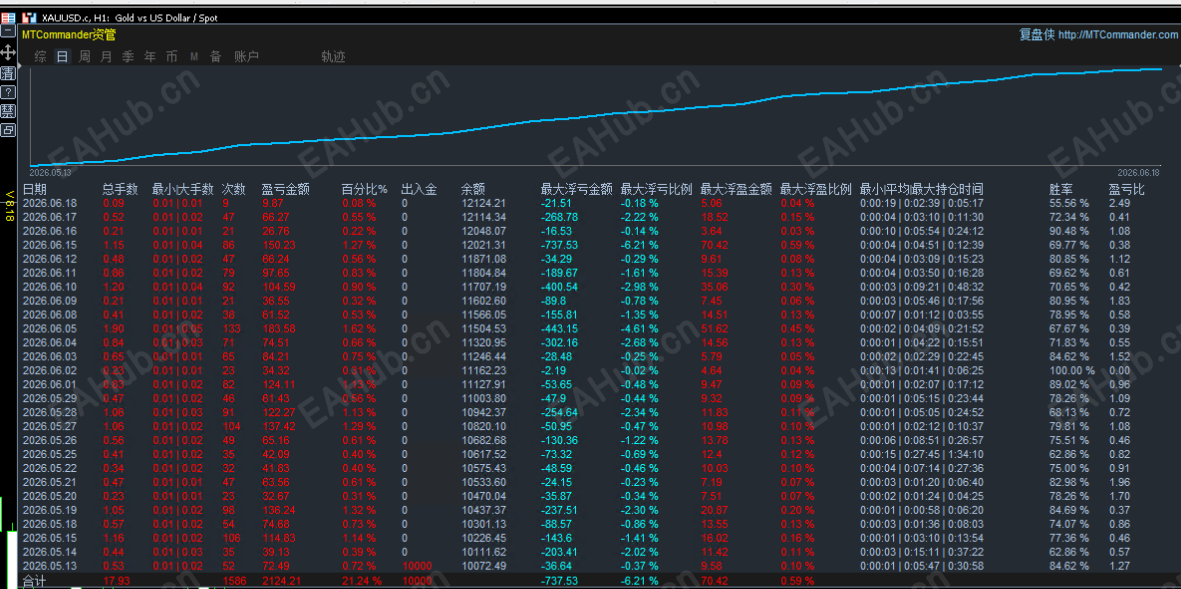Click profit amount 183.58
This screenshot has width=1181, height=589.
(279, 328)
